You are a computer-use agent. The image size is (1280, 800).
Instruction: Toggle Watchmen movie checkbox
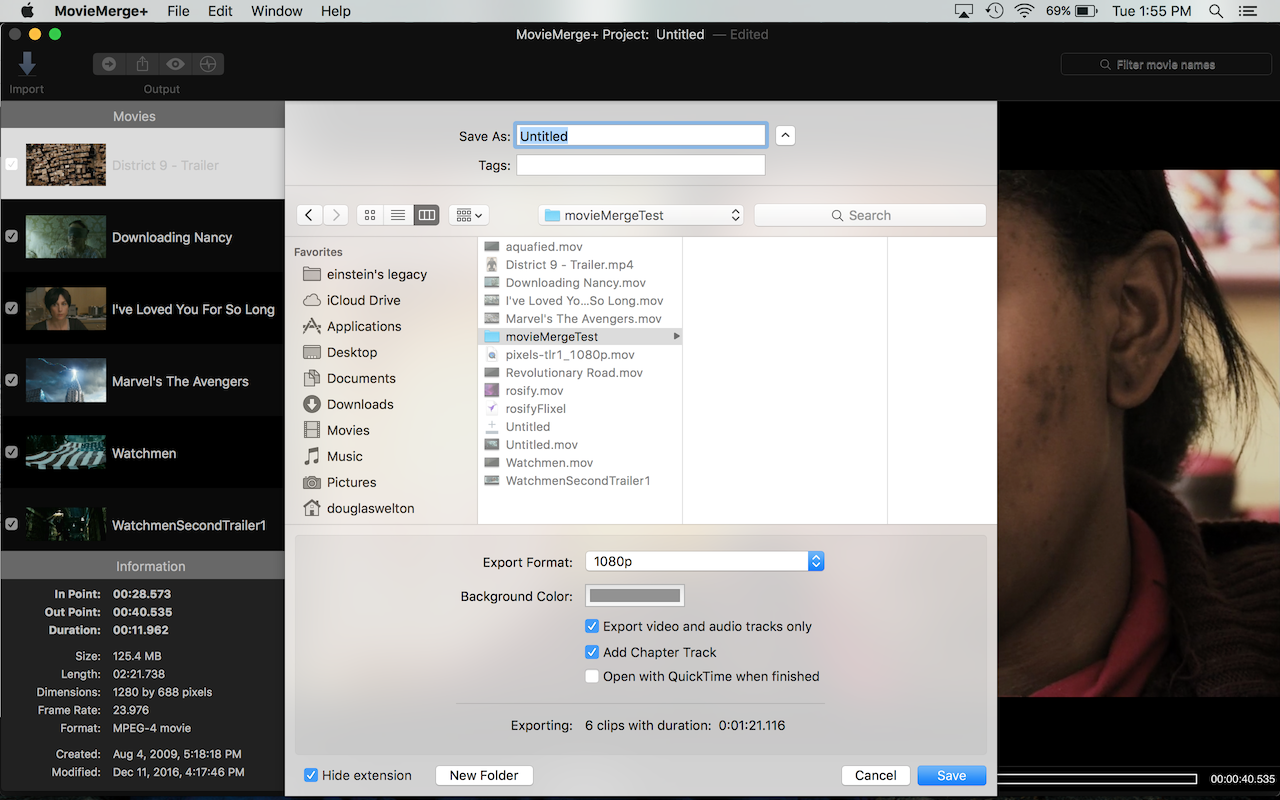coord(11,452)
